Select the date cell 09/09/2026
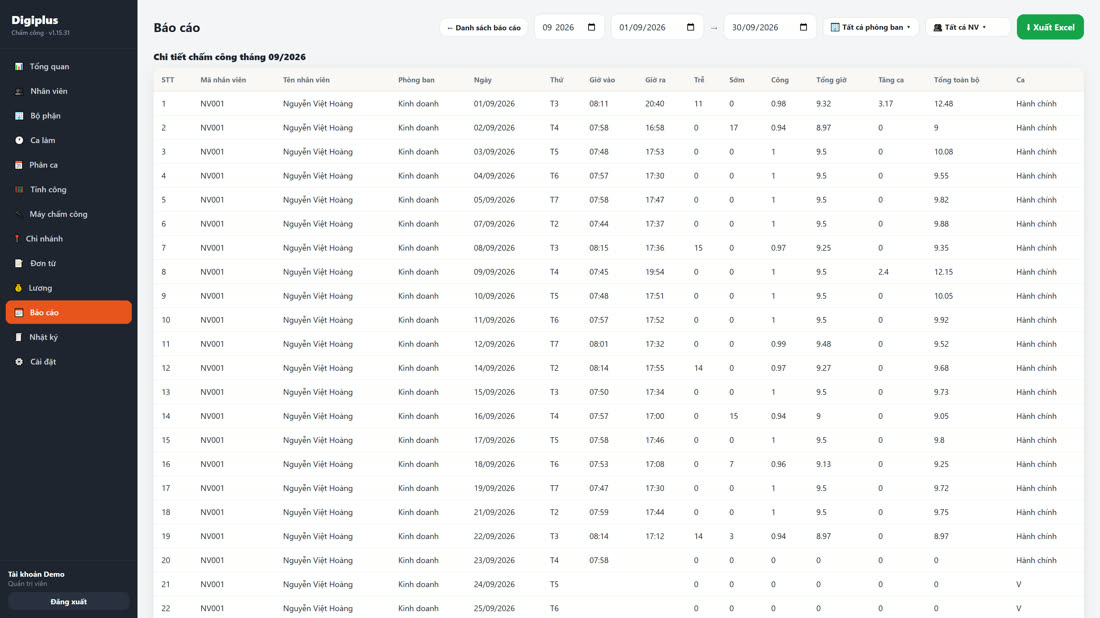The image size is (1100, 618). 494,272
